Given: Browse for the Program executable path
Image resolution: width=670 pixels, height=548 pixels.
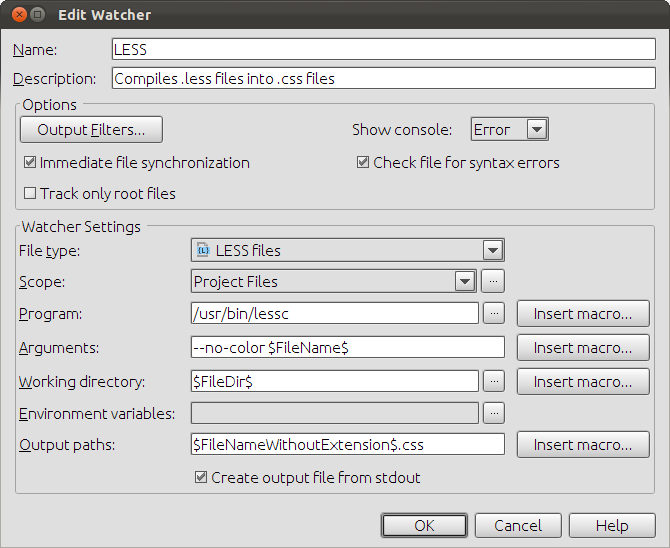Looking at the screenshot, I should pos(494,313).
